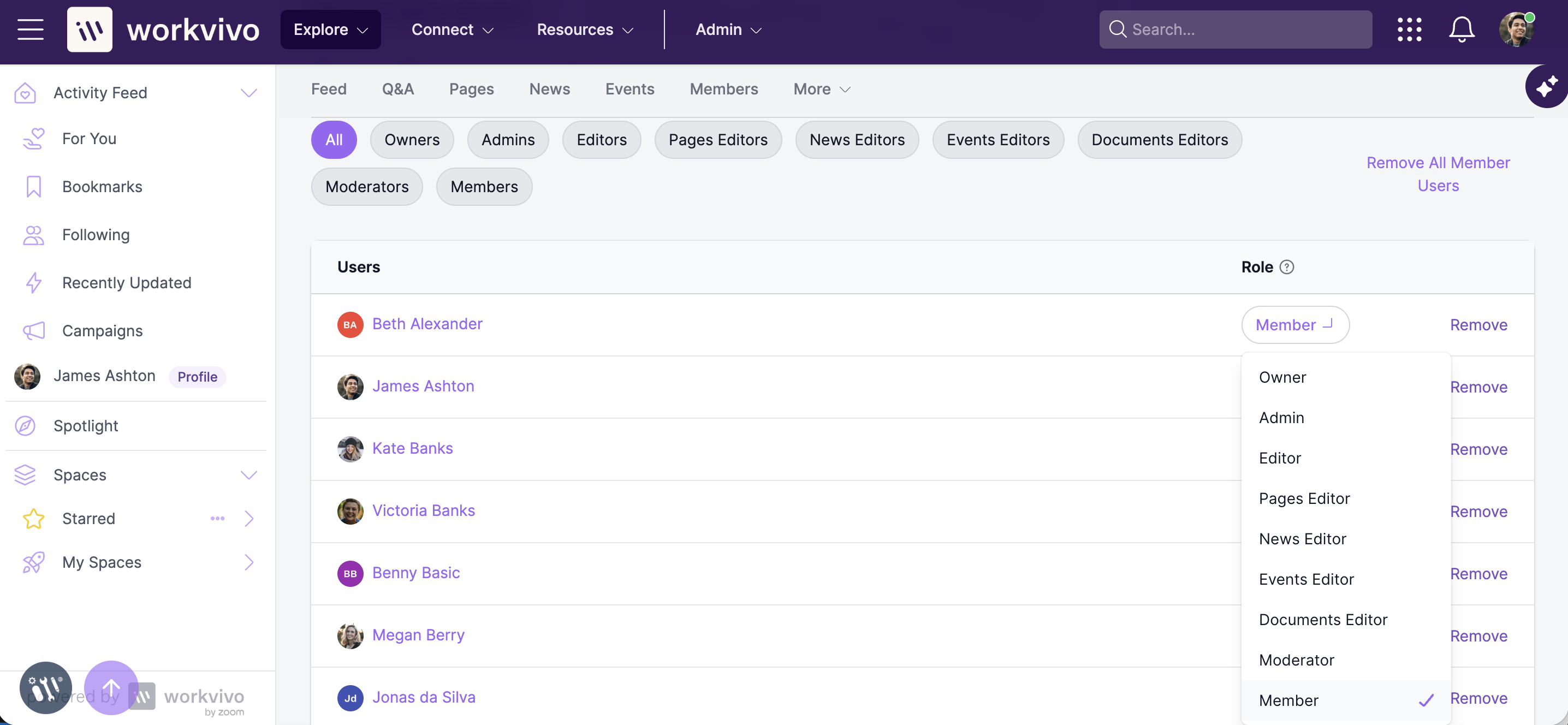Click the search magnifier icon

pos(1118,29)
